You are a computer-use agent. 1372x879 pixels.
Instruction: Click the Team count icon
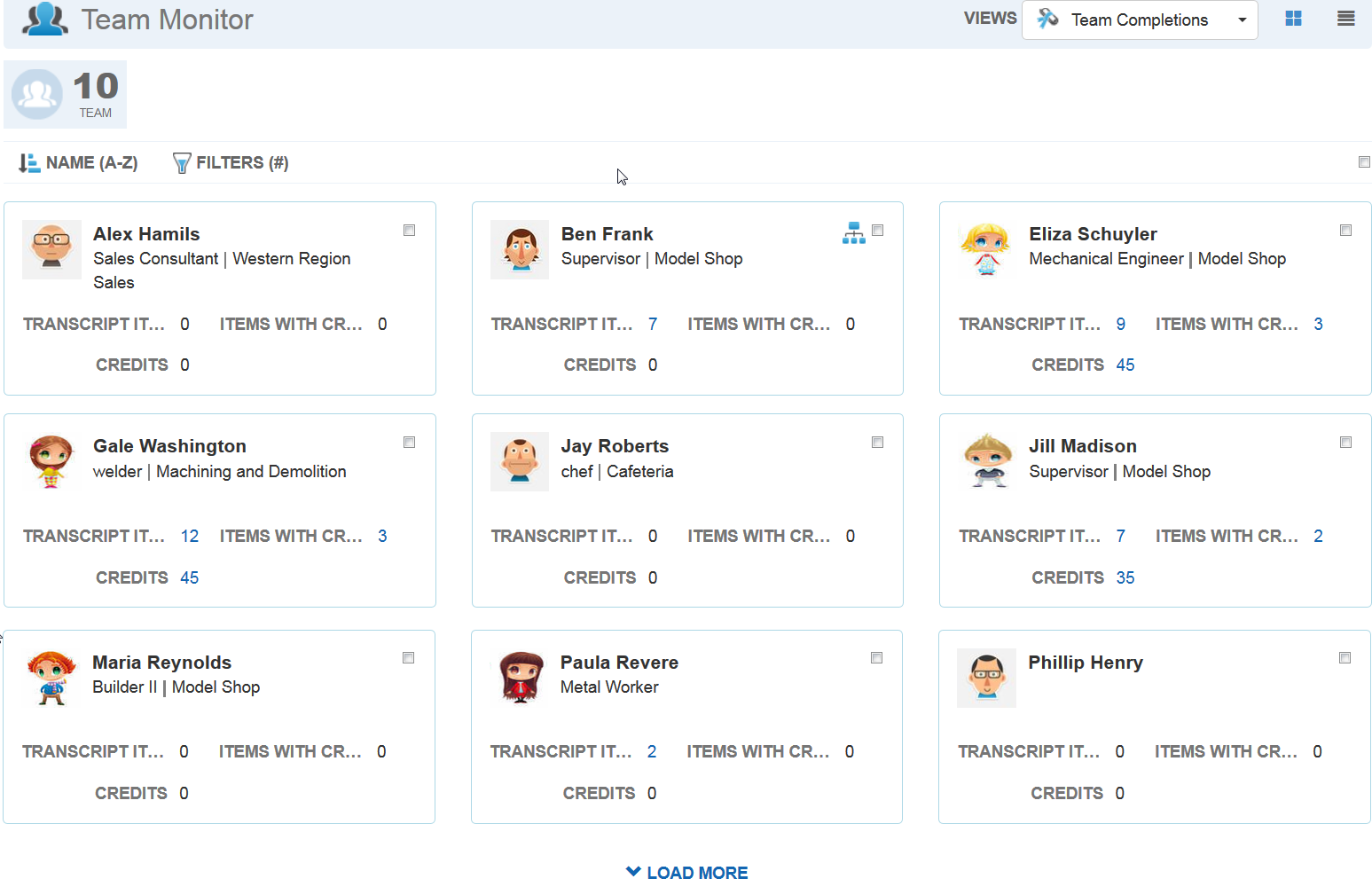coord(37,94)
